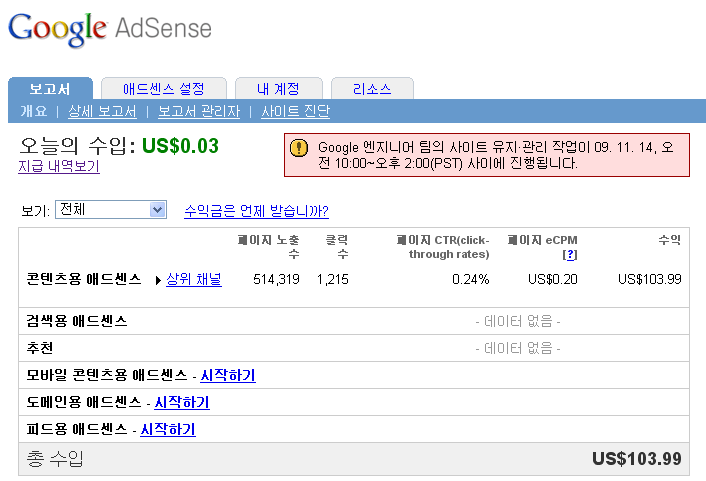Click the eCPM value US$0.20
This screenshot has height=481, width=706.
point(552,279)
